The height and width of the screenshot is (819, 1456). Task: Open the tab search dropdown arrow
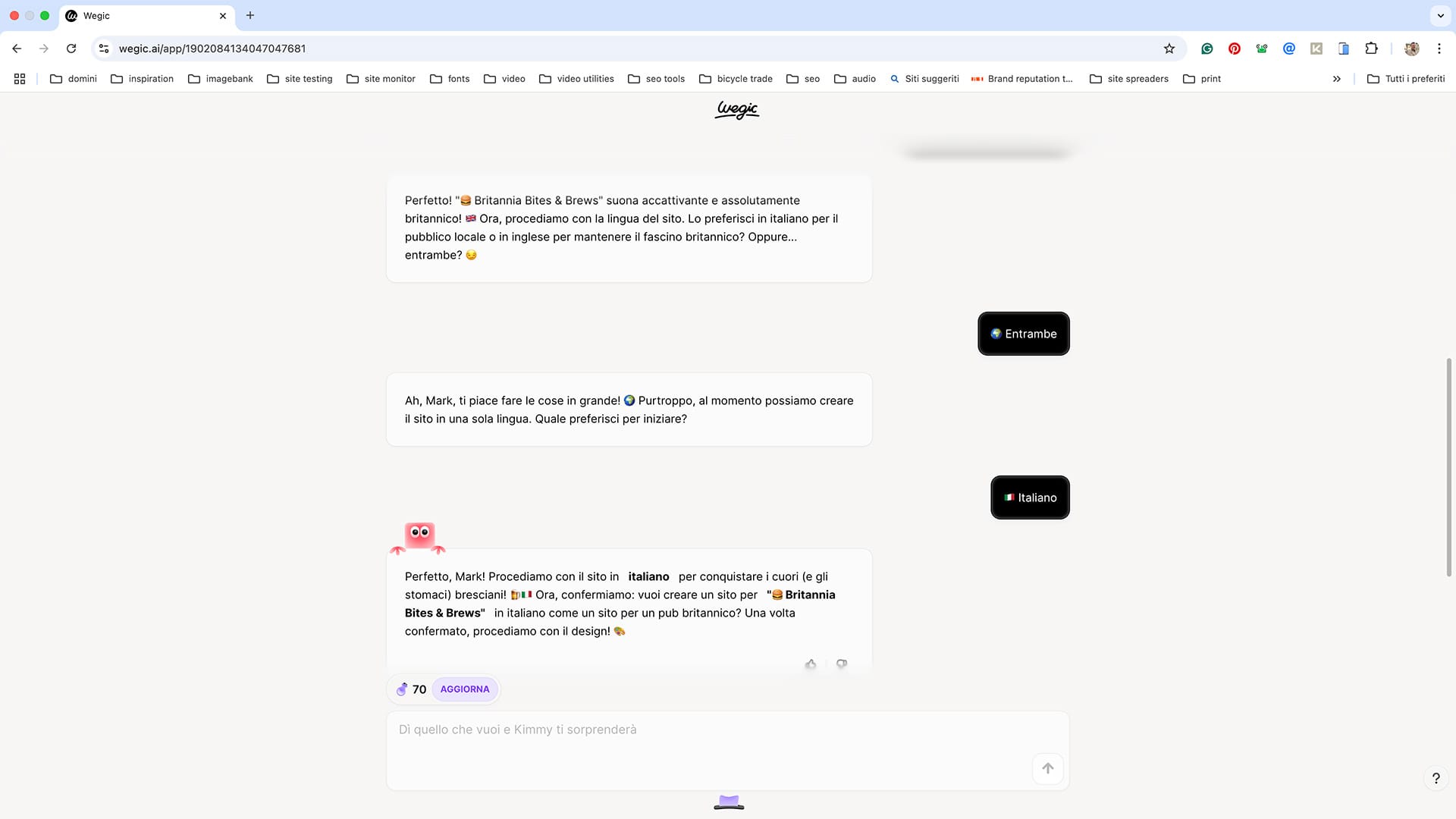1440,15
